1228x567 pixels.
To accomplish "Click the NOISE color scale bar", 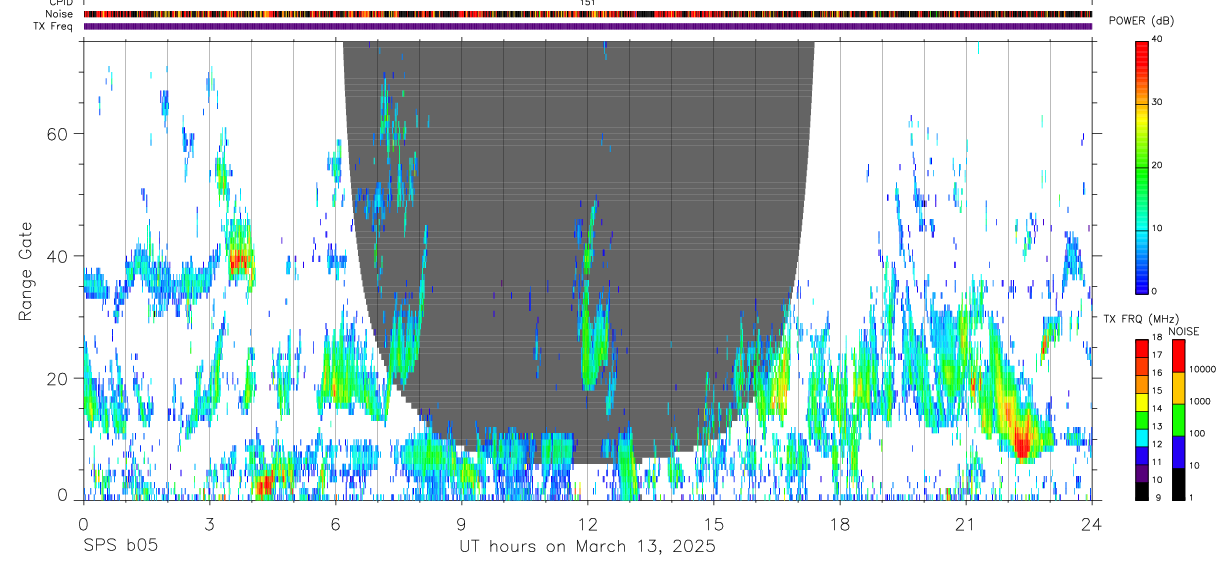I will pyautogui.click(x=1178, y=419).
